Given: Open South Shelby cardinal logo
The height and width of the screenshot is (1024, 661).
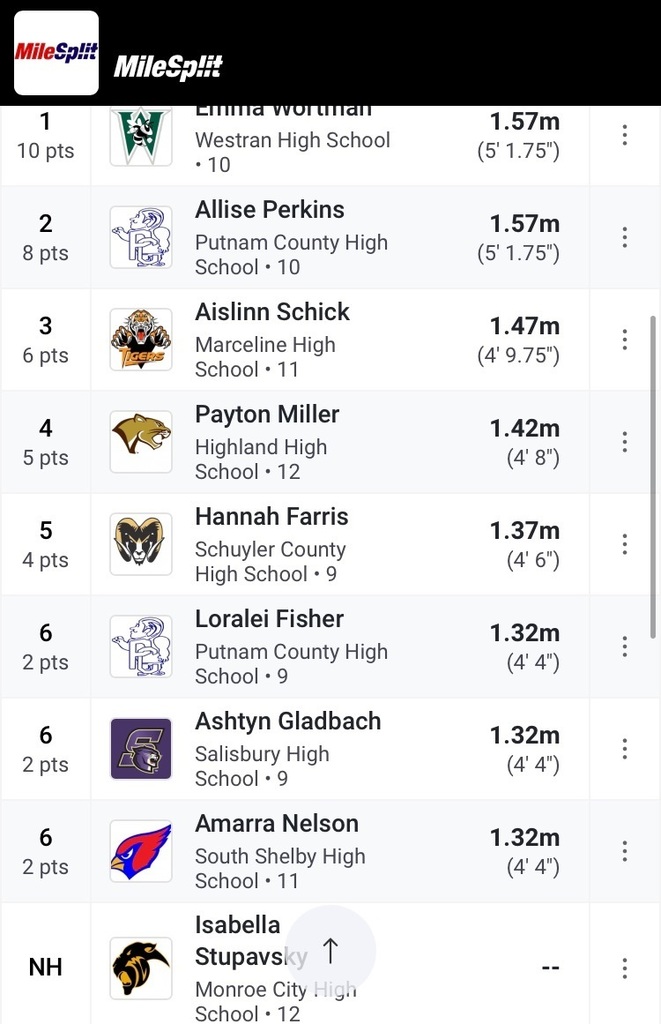Looking at the screenshot, I should [x=141, y=852].
